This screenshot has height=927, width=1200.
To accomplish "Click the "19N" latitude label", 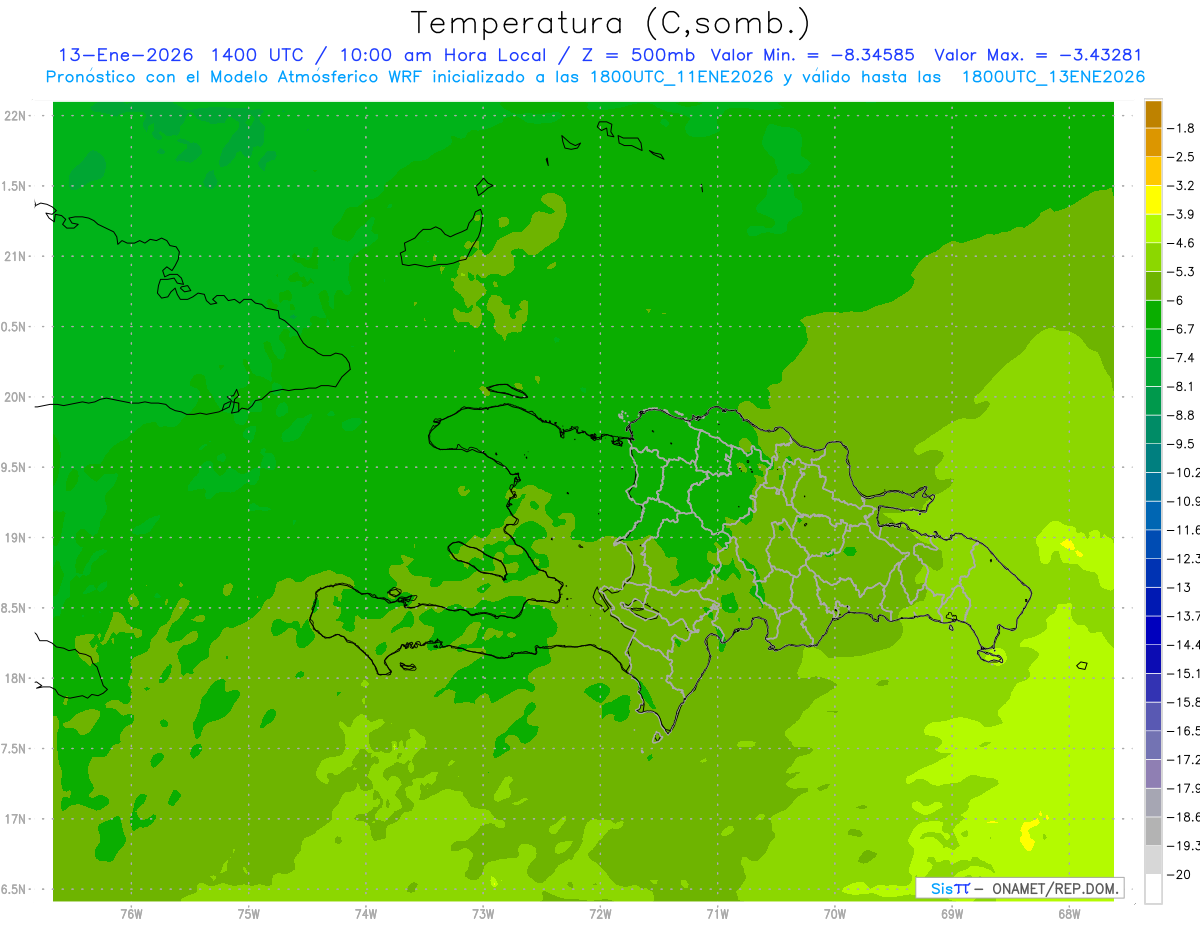I will (x=15, y=538).
